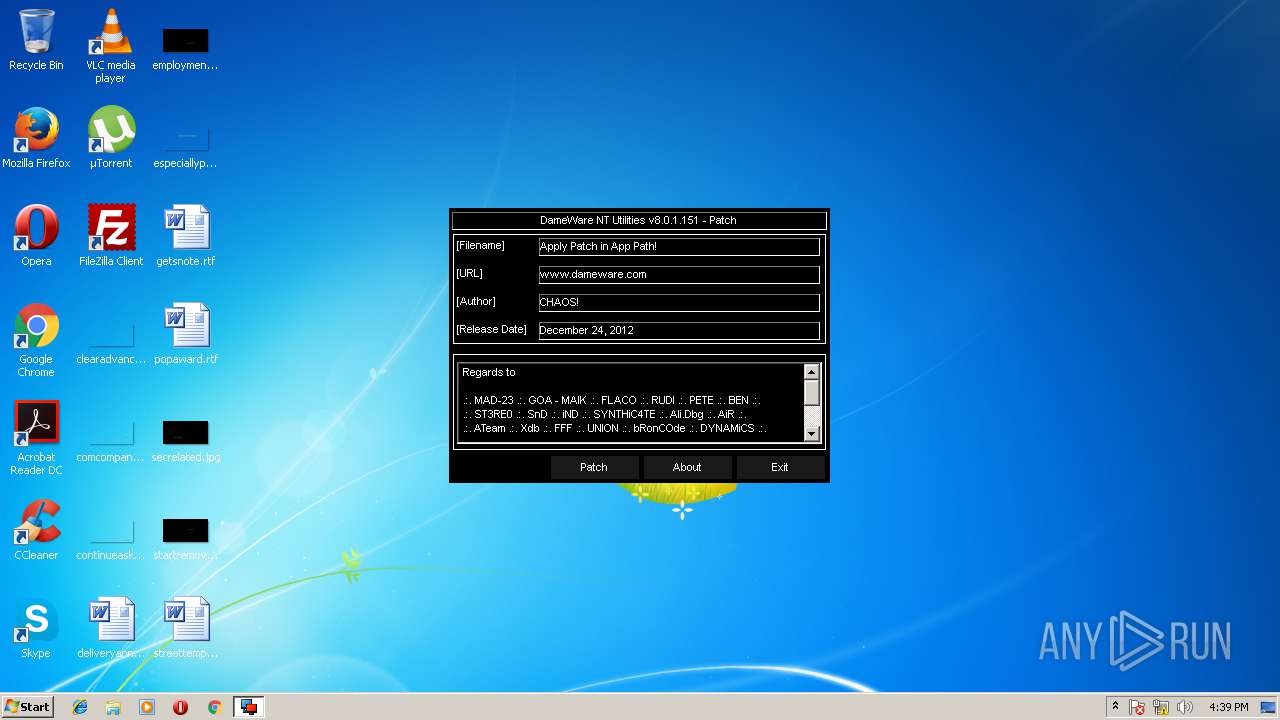This screenshot has width=1280, height=720.
Task: Open the Recycle Bin desktop icon
Action: click(x=36, y=40)
